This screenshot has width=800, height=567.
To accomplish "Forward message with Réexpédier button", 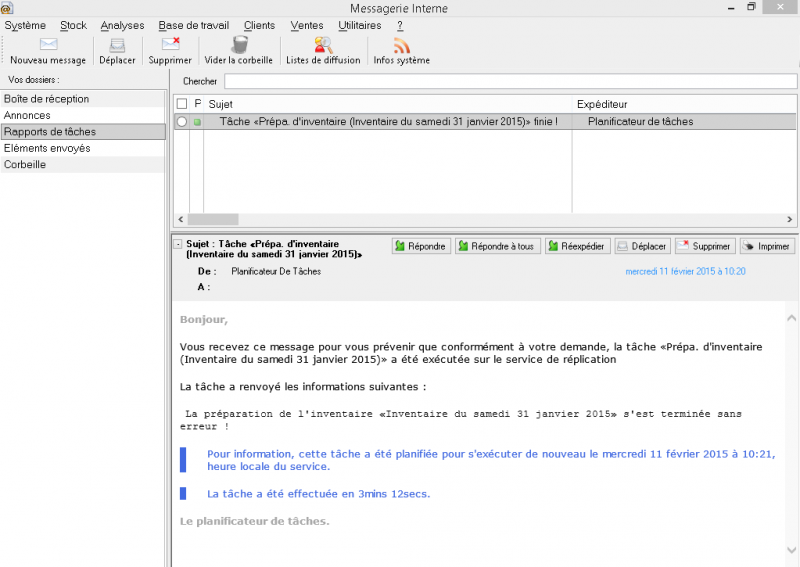I will (577, 246).
